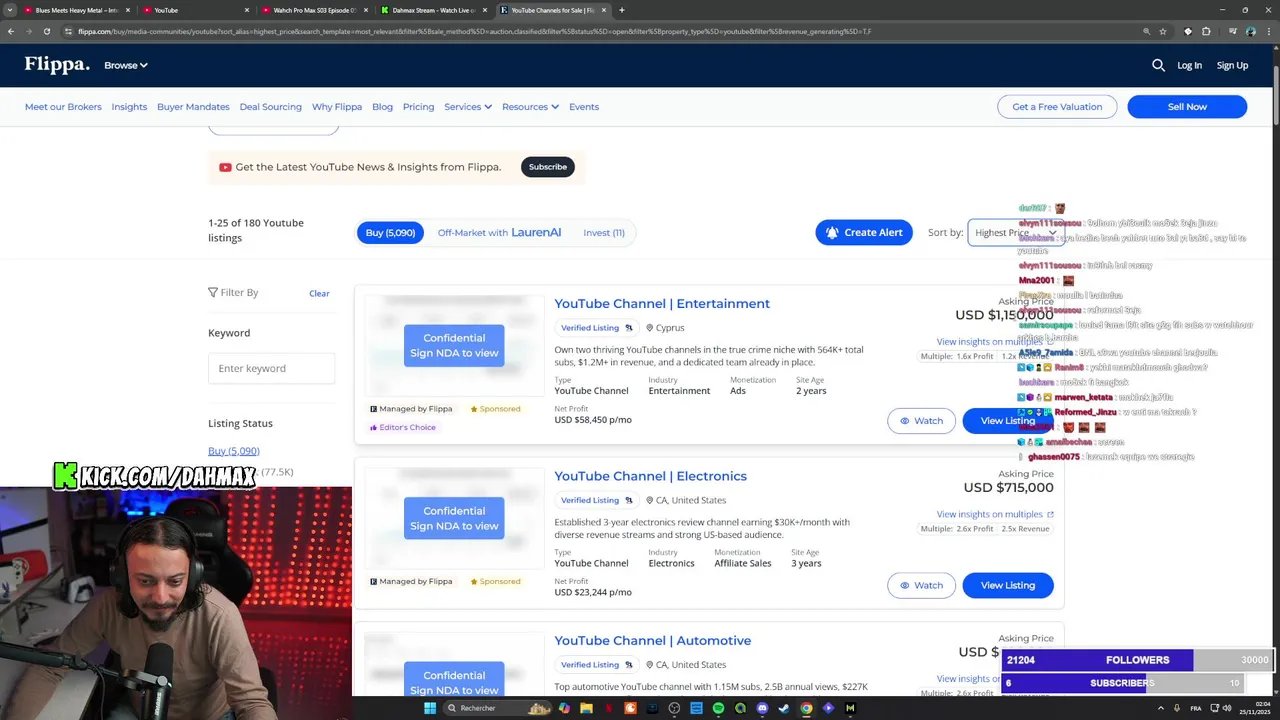Expand the Resources menu
The width and height of the screenshot is (1280, 720).
point(530,107)
